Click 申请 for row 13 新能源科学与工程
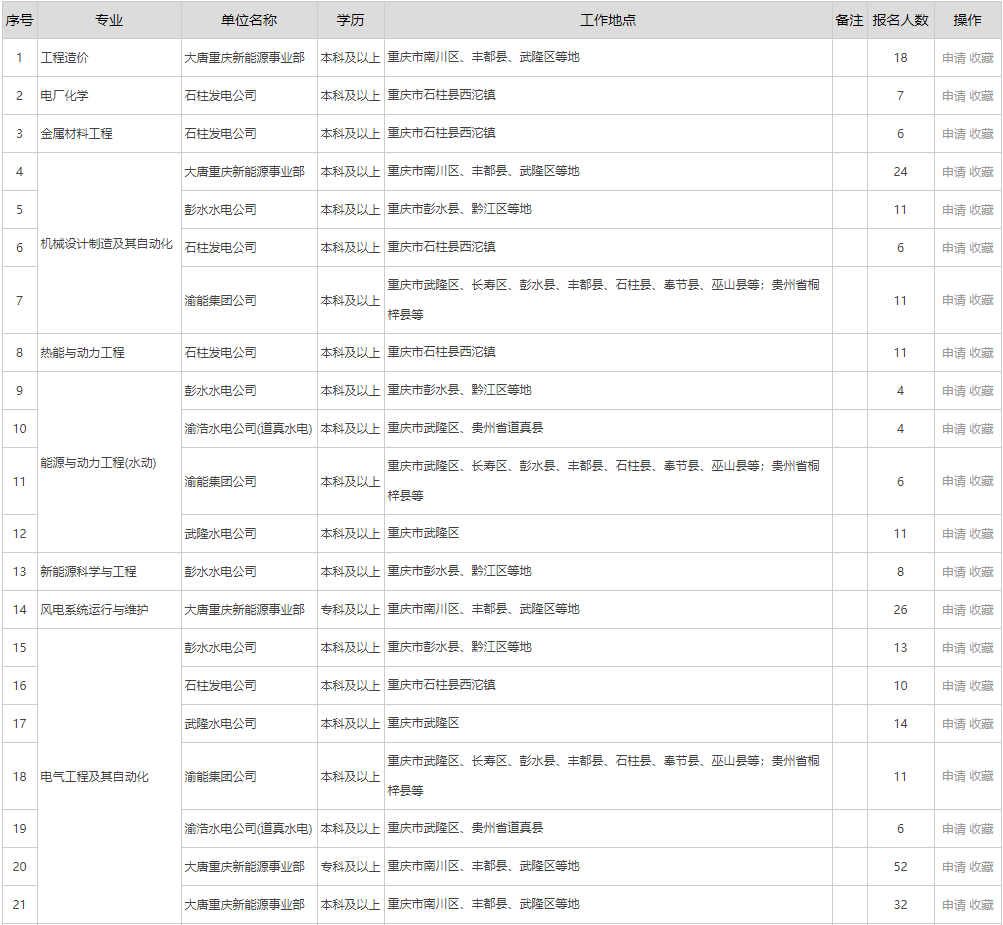Screen dimensions: 1003x925 953,572
